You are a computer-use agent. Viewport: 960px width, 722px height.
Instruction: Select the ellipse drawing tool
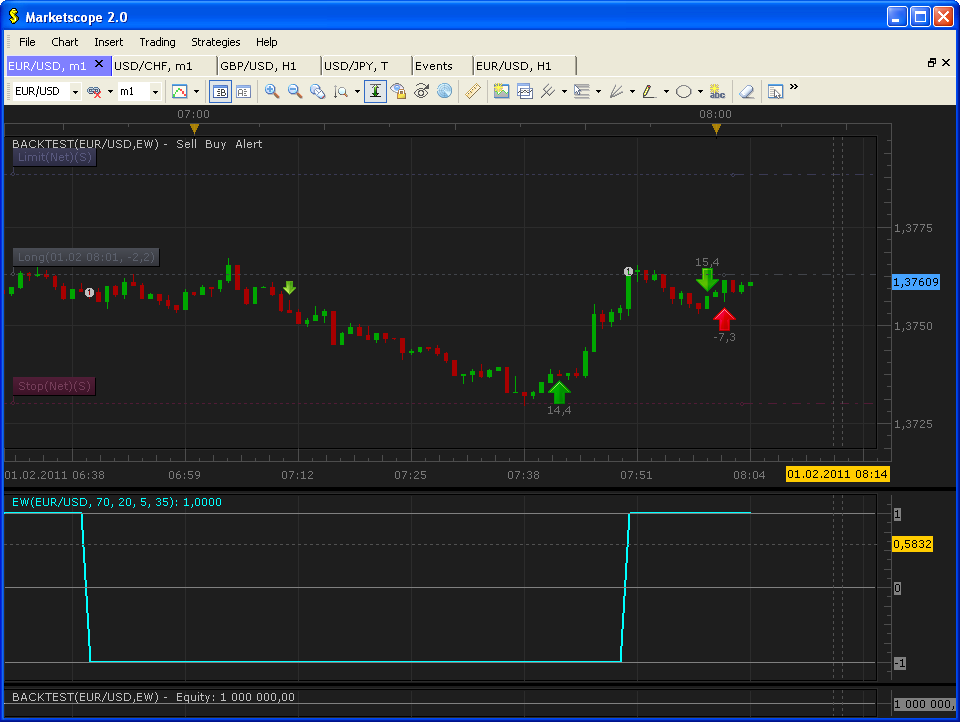pyautogui.click(x=683, y=92)
